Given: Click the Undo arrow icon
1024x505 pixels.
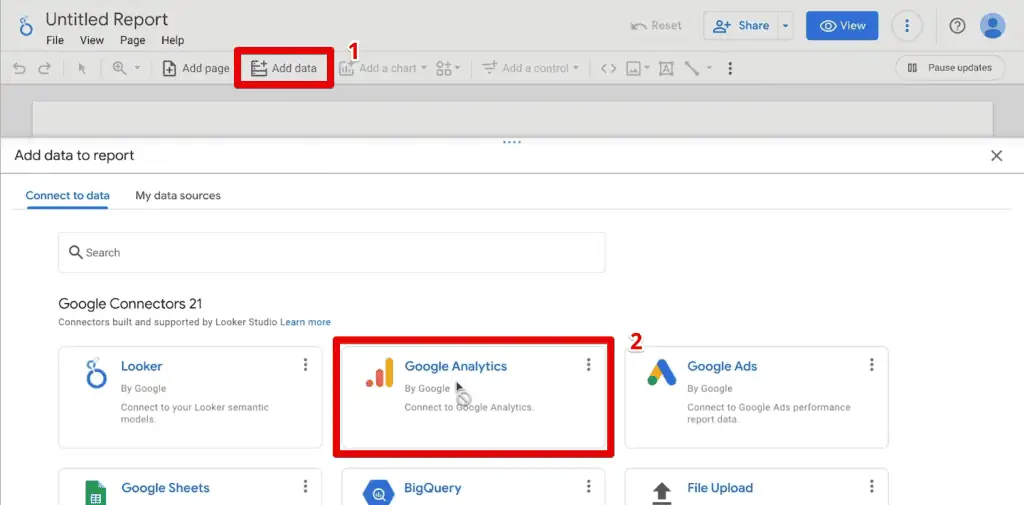Looking at the screenshot, I should pyautogui.click(x=19, y=68).
